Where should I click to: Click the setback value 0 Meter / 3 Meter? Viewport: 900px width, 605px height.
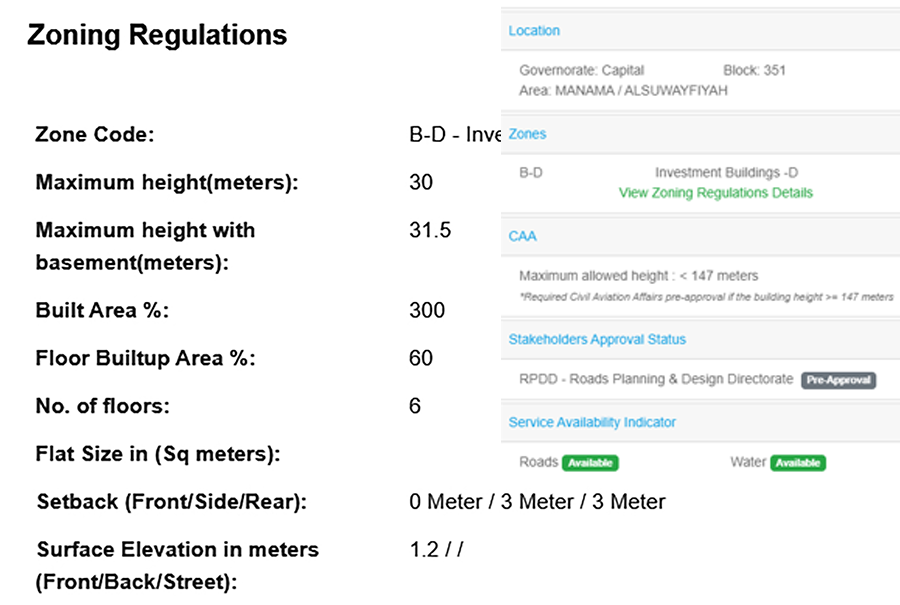click(537, 502)
